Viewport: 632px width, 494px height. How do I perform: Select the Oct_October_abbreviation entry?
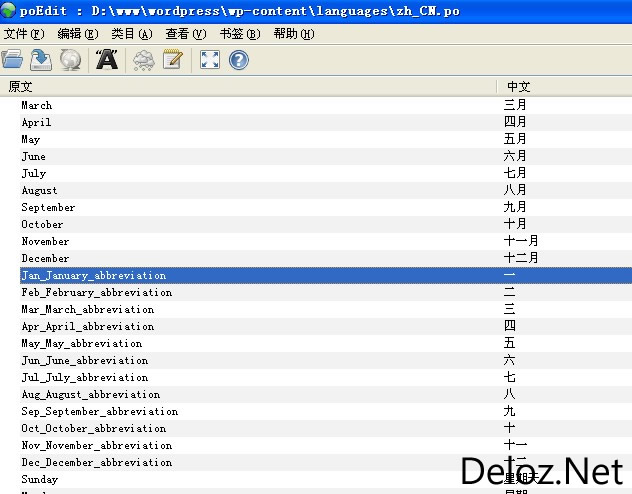326,429
